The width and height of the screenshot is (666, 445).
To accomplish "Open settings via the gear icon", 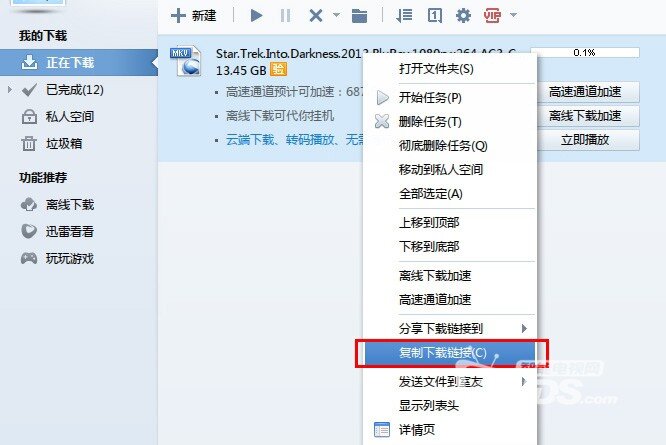I will [x=463, y=16].
